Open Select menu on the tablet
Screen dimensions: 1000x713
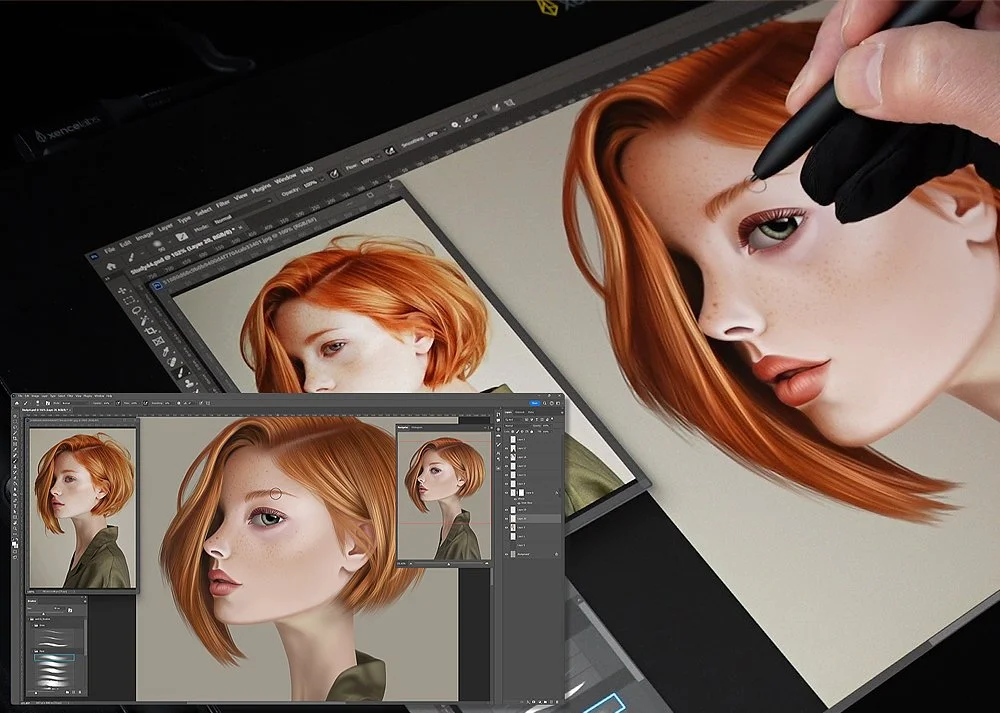click(x=204, y=211)
